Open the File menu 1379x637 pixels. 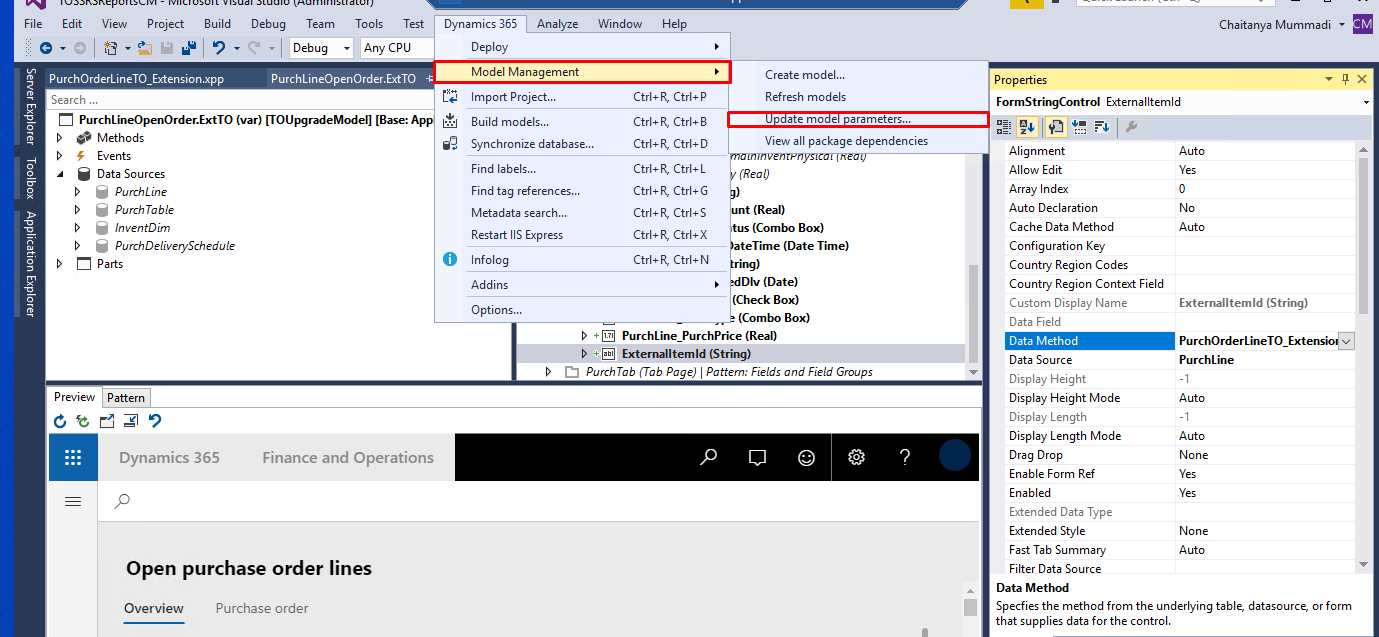[33, 24]
